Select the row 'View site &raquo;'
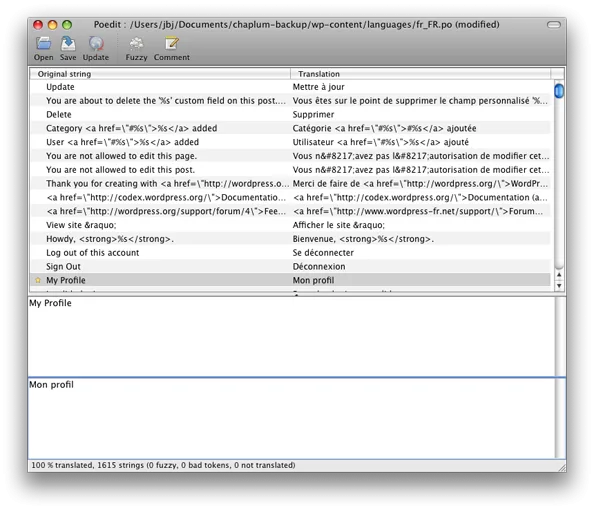The height and width of the screenshot is (510, 594). (x=290, y=225)
